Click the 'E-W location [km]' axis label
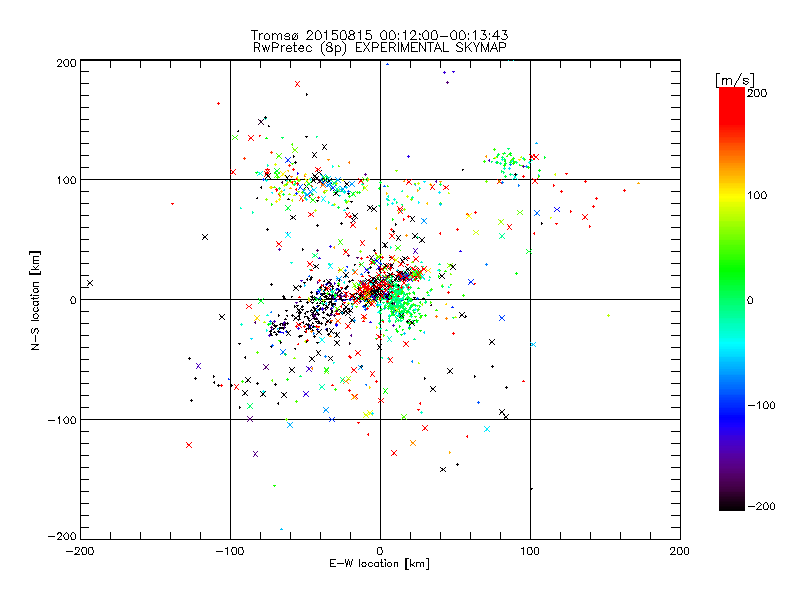800x600 pixels. click(379, 564)
